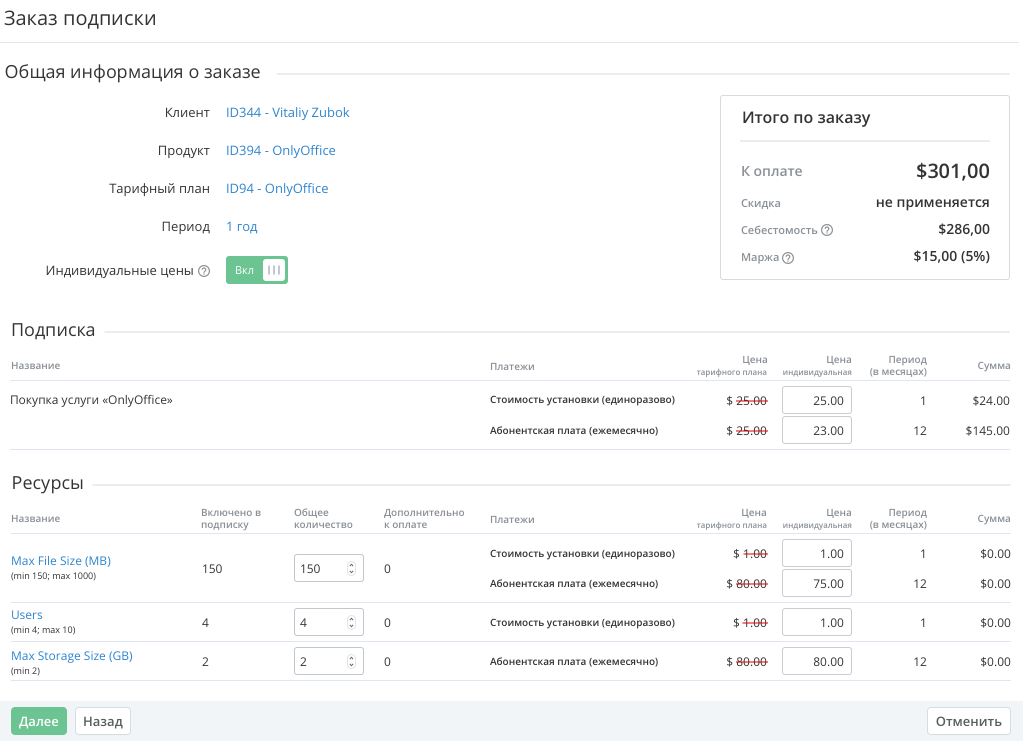The image size is (1024, 741).
Task: Click the help icon beside Себестоимость
Action: [x=827, y=230]
